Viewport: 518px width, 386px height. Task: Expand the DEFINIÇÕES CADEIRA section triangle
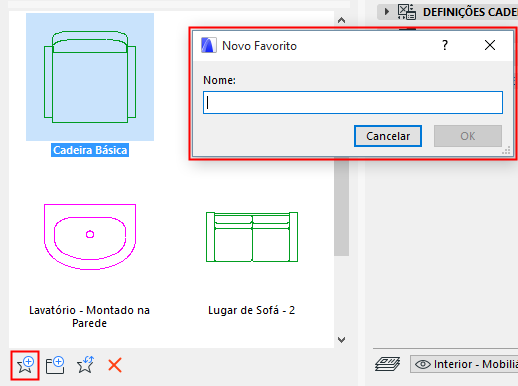(x=386, y=12)
